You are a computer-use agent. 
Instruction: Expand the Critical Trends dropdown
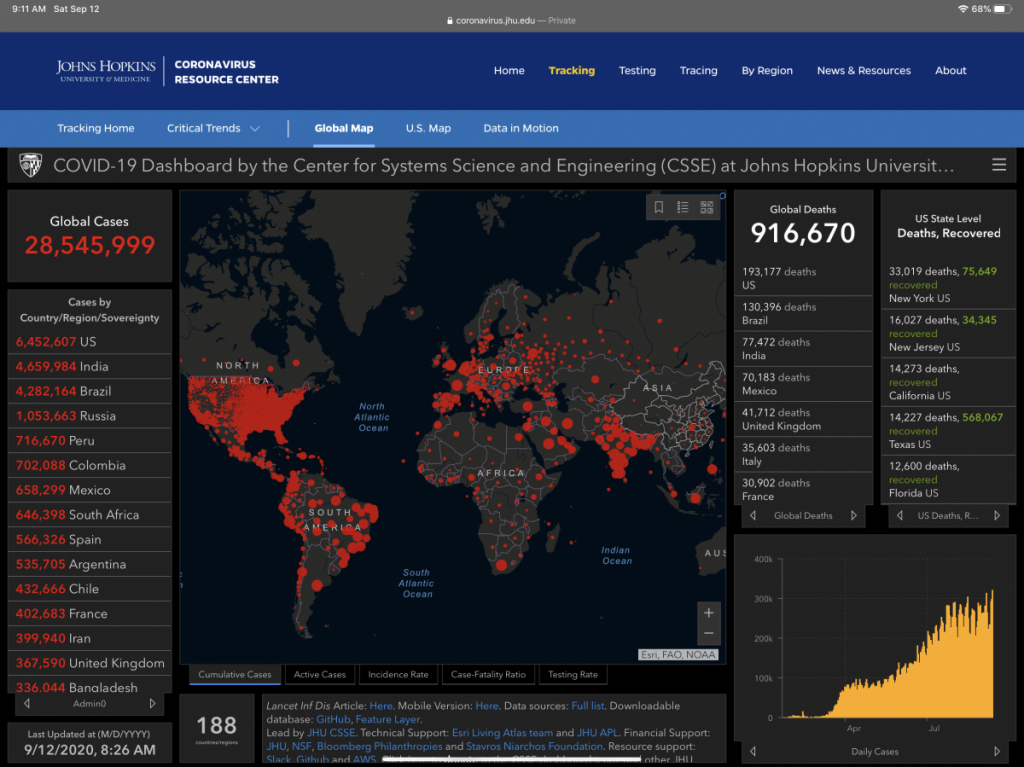214,128
